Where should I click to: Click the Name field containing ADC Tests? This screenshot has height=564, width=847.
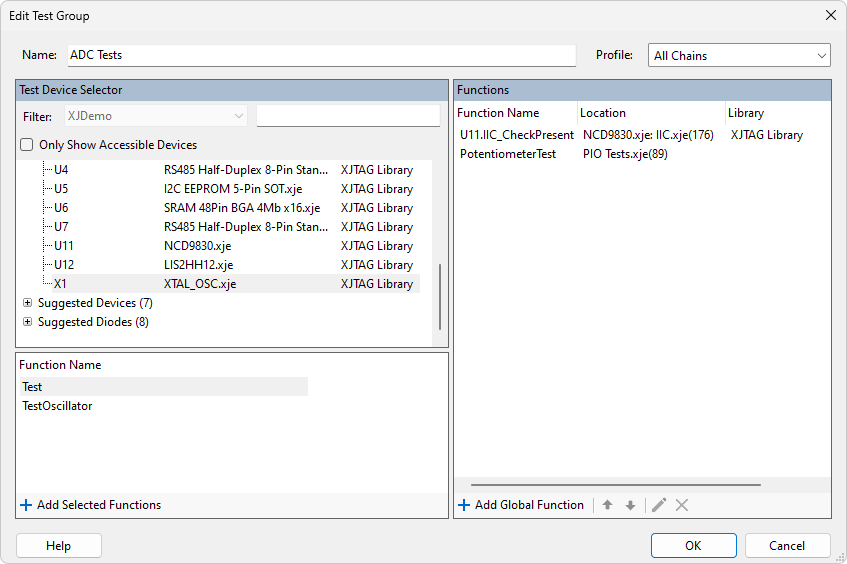(x=321, y=56)
